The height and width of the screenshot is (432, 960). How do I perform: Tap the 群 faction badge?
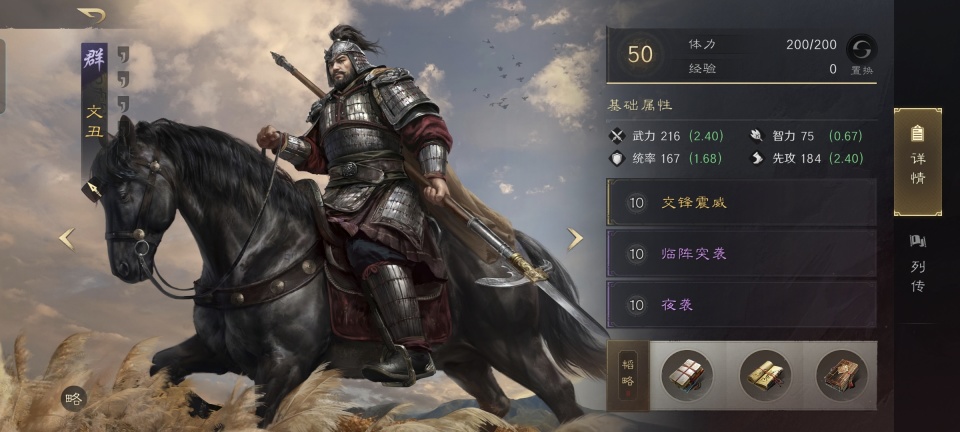pos(94,60)
